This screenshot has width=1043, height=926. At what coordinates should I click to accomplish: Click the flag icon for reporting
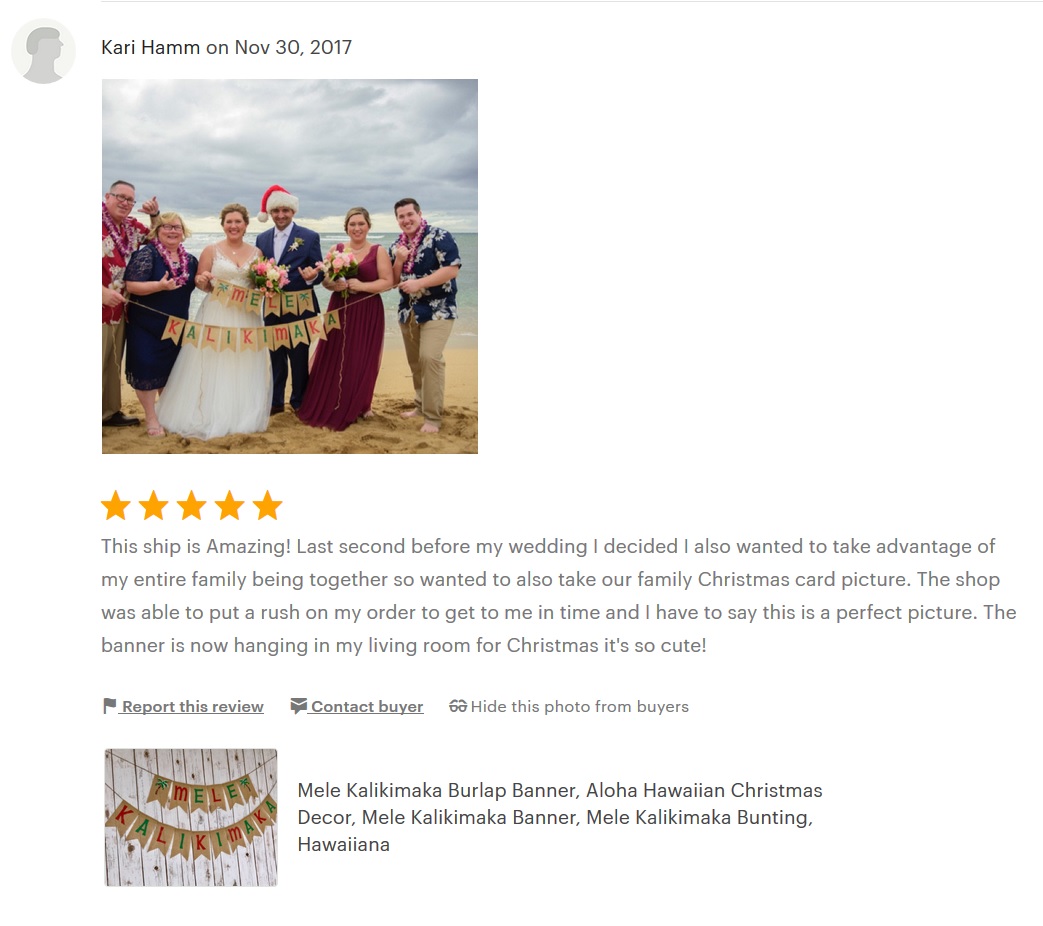(x=110, y=706)
